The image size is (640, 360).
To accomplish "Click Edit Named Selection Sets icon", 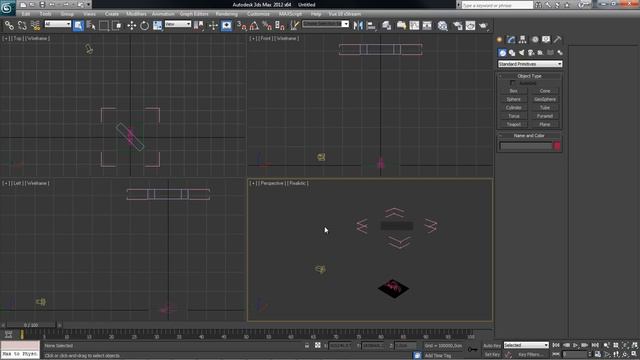I will pos(294,26).
